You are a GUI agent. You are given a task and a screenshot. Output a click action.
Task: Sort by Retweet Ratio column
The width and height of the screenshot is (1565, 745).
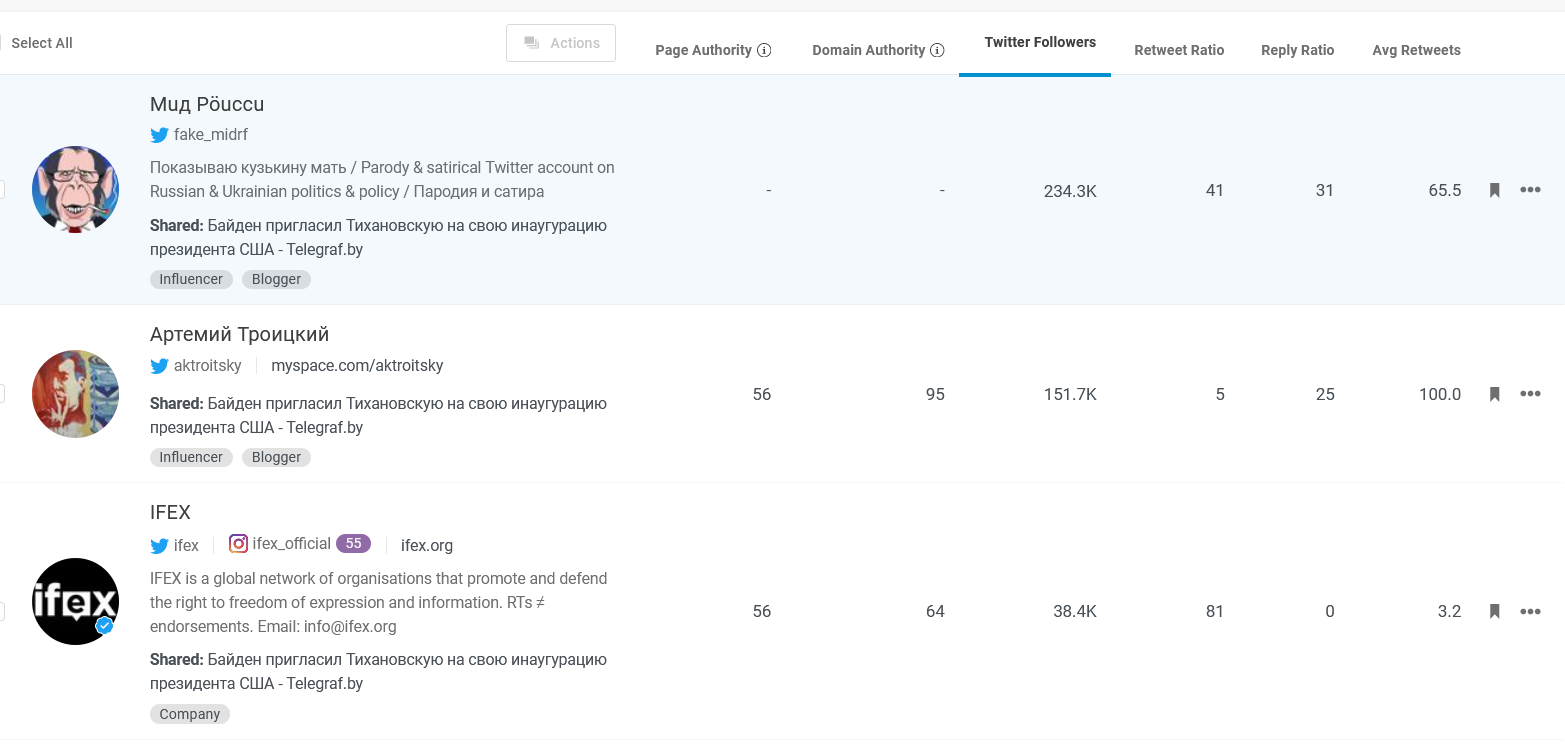(1178, 50)
